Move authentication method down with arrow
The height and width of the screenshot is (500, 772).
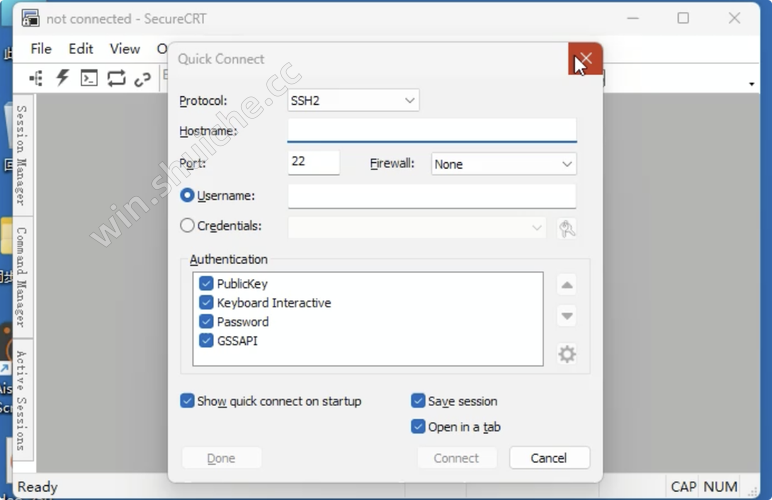[567, 315]
